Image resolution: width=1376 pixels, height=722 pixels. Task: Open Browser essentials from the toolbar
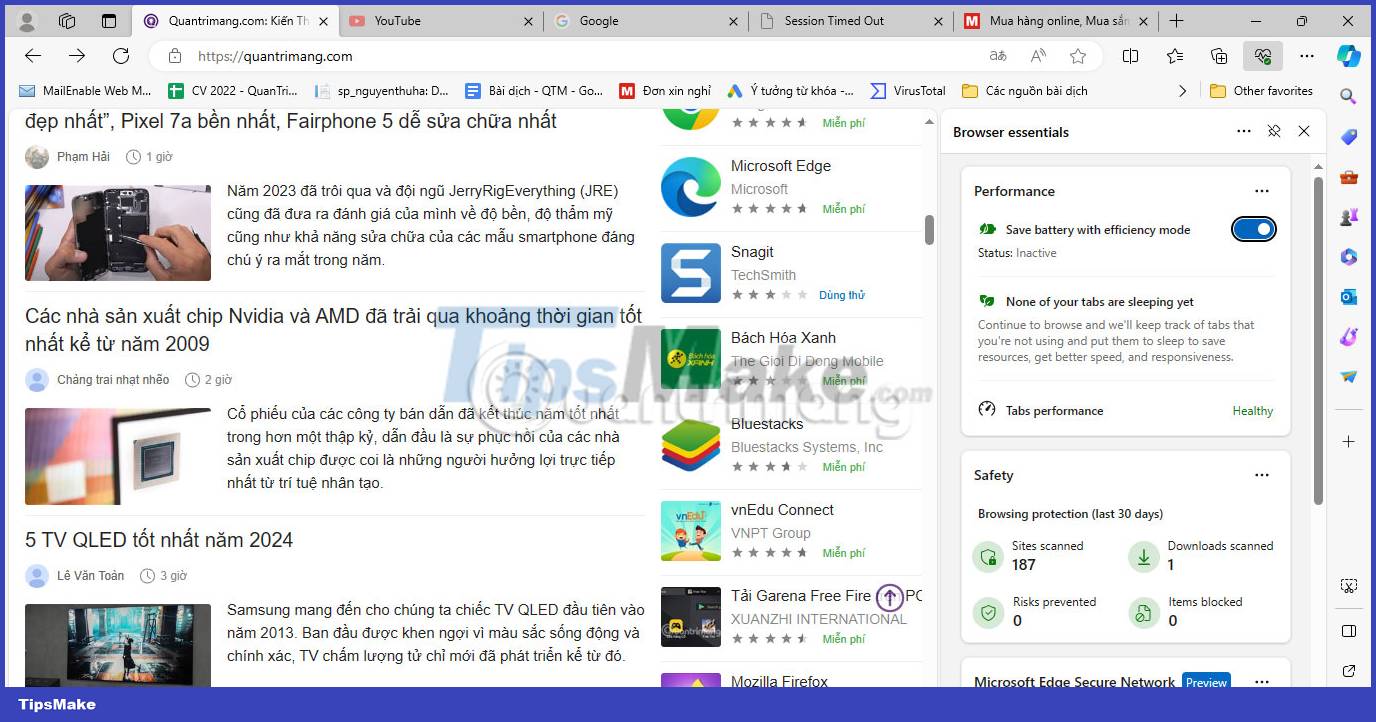click(1262, 56)
